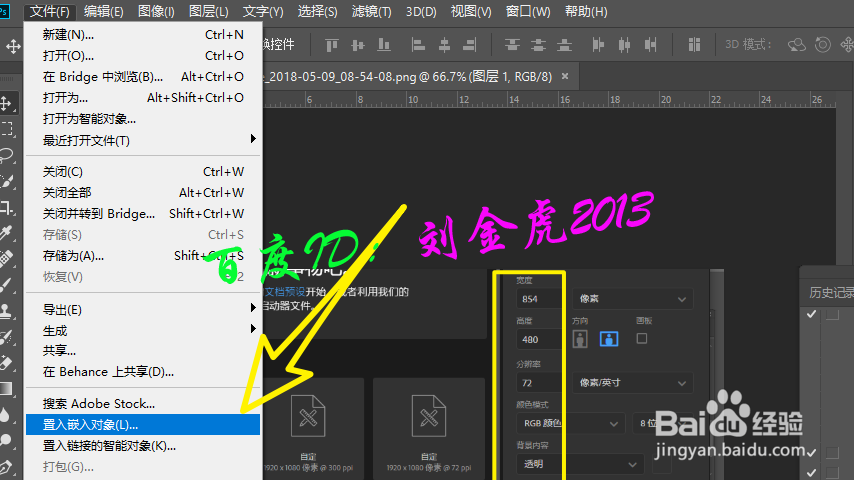
Task: Click the align left edges icon
Action: [x=418, y=45]
